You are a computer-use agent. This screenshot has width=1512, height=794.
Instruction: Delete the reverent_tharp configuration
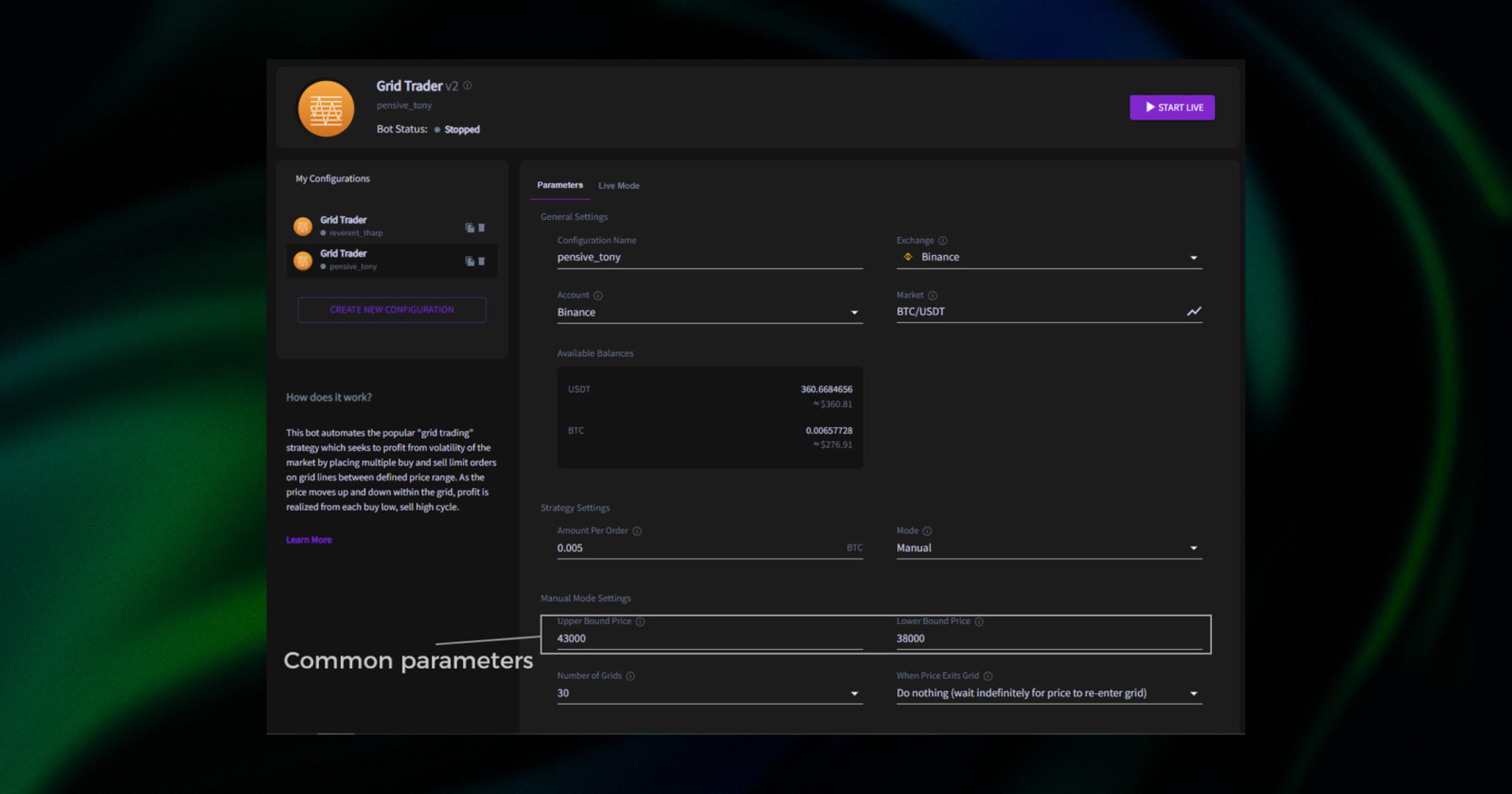click(x=481, y=228)
